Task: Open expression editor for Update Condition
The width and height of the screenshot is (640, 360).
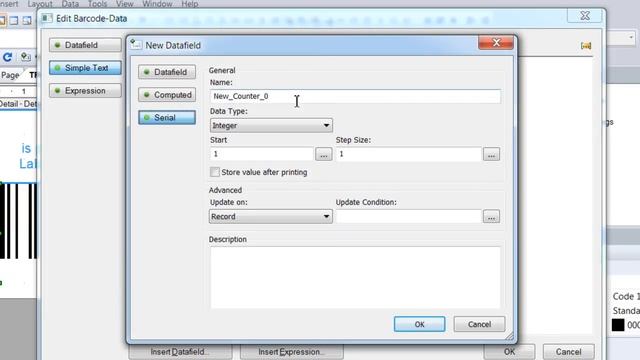Action: click(491, 217)
